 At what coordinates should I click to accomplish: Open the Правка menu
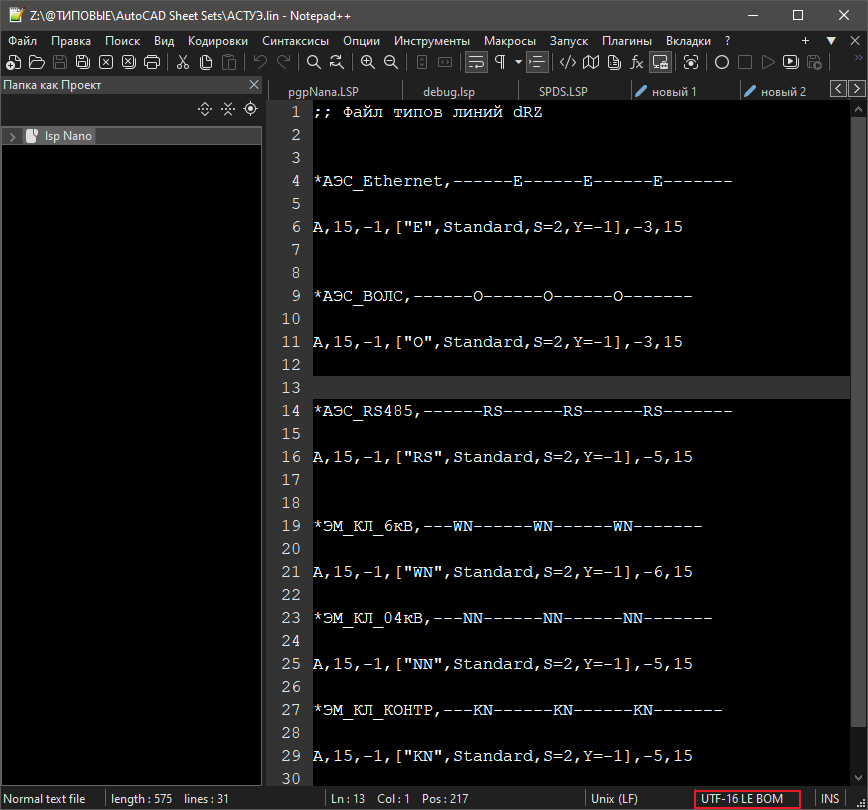[71, 41]
